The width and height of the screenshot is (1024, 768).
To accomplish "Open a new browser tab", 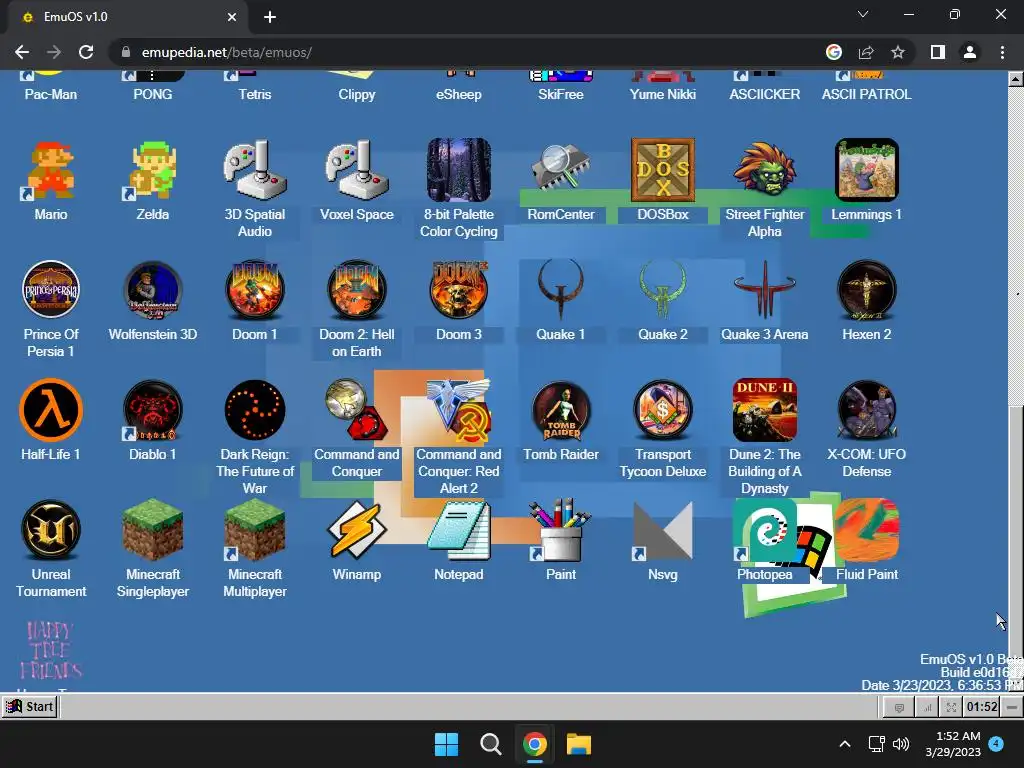I will 270,17.
